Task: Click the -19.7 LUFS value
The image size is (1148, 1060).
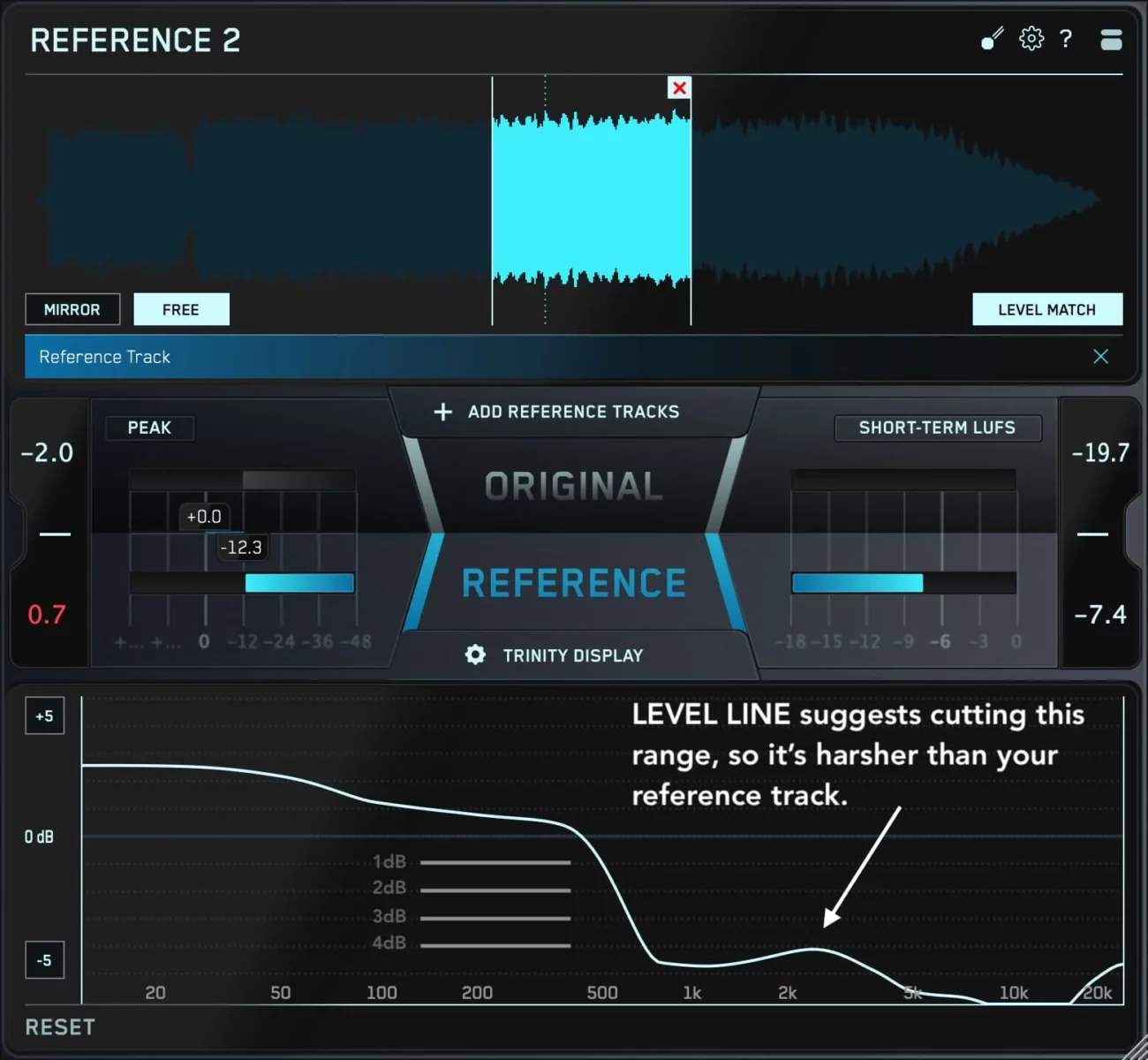Action: point(1100,453)
